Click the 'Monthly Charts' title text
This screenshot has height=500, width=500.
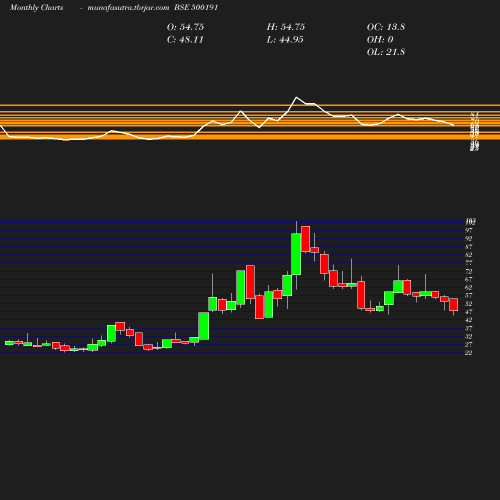37,8
